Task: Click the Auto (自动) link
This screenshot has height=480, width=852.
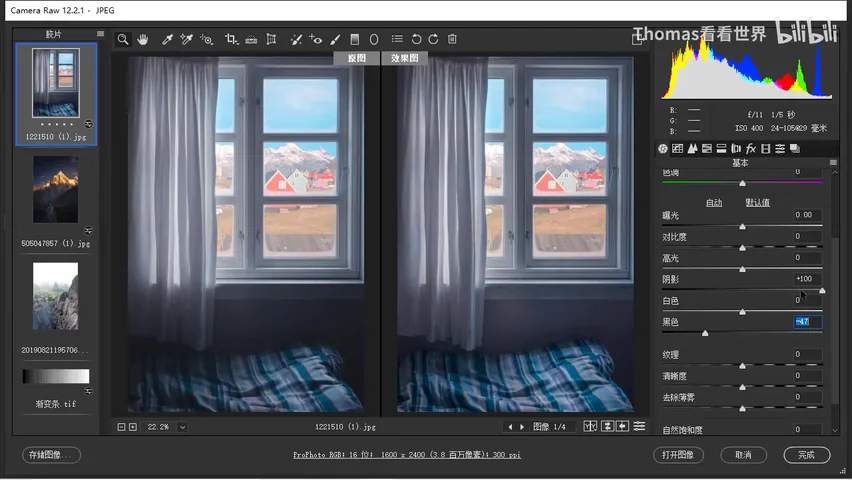Action: (x=714, y=203)
